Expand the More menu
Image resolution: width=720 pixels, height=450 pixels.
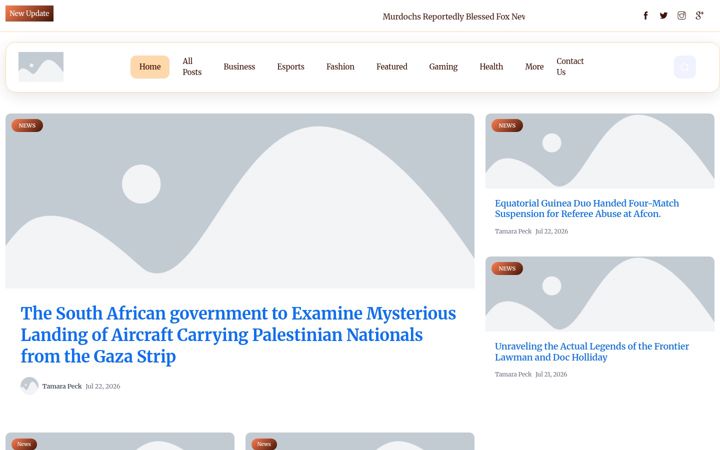[x=534, y=67]
